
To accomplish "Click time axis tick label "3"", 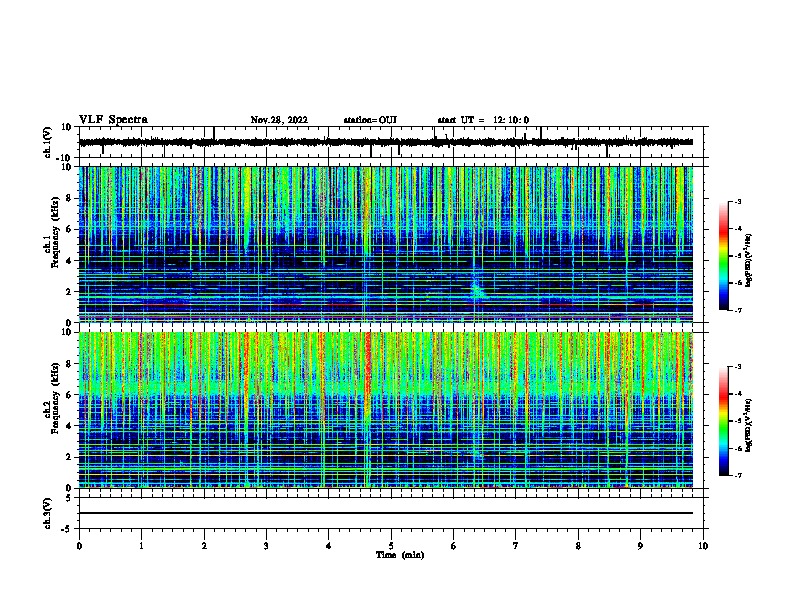I will tap(266, 546).
